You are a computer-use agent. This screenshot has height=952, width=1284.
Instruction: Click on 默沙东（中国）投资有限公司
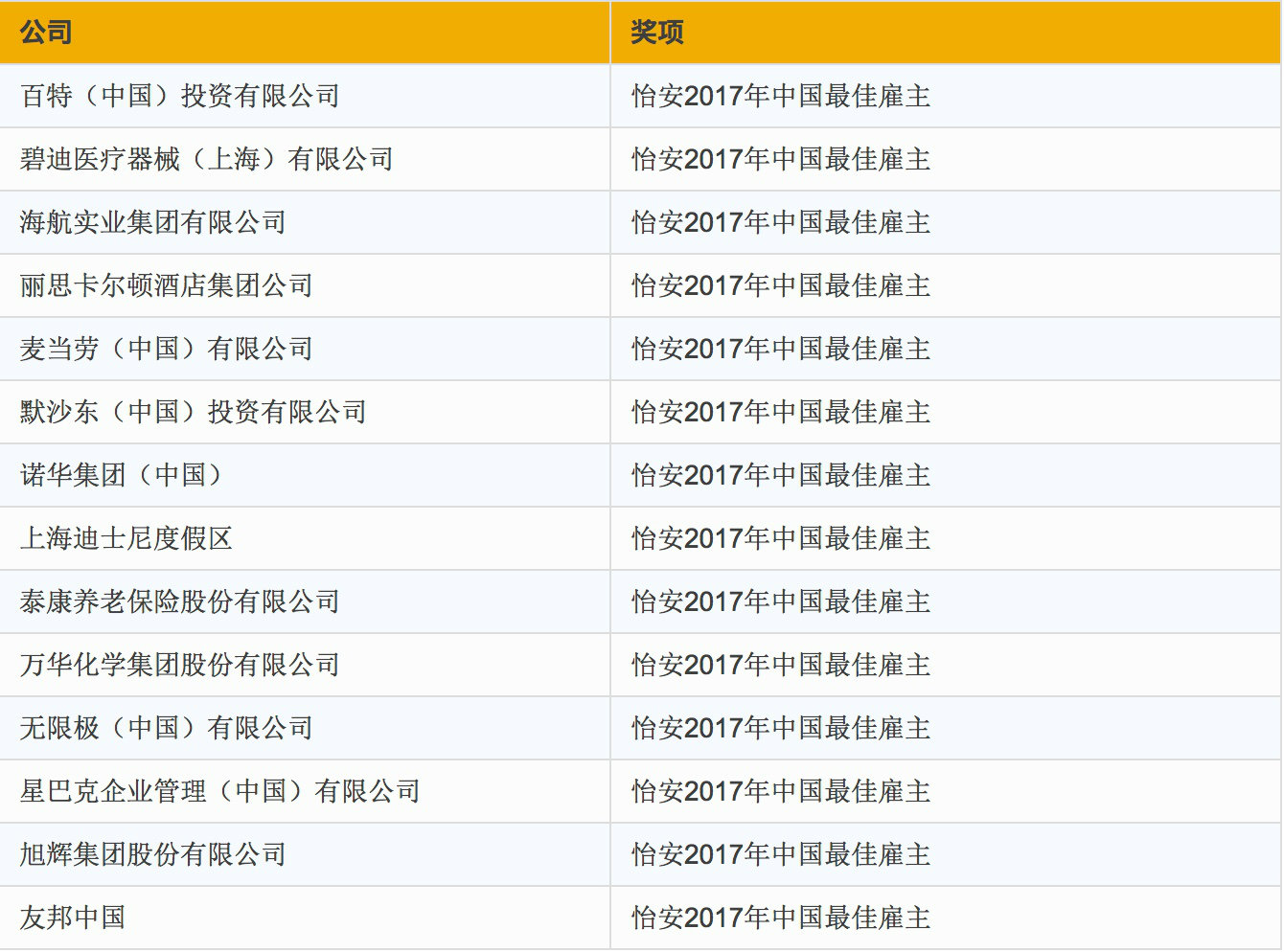coord(194,412)
